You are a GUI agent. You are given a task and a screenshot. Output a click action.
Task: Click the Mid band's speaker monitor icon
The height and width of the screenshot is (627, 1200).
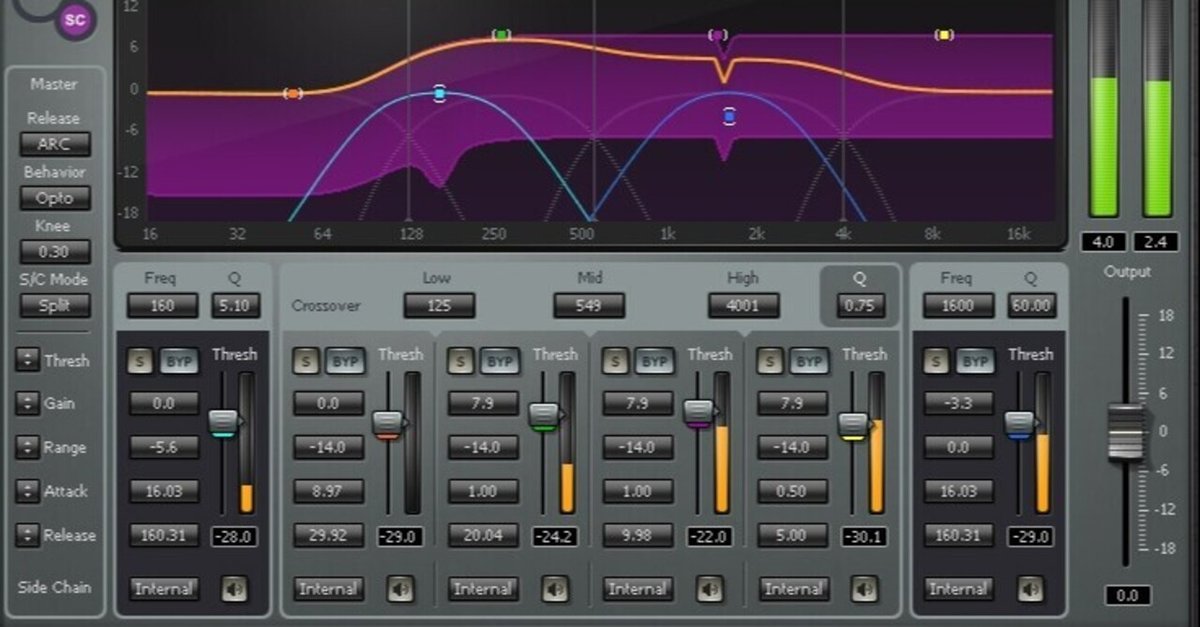coord(556,589)
